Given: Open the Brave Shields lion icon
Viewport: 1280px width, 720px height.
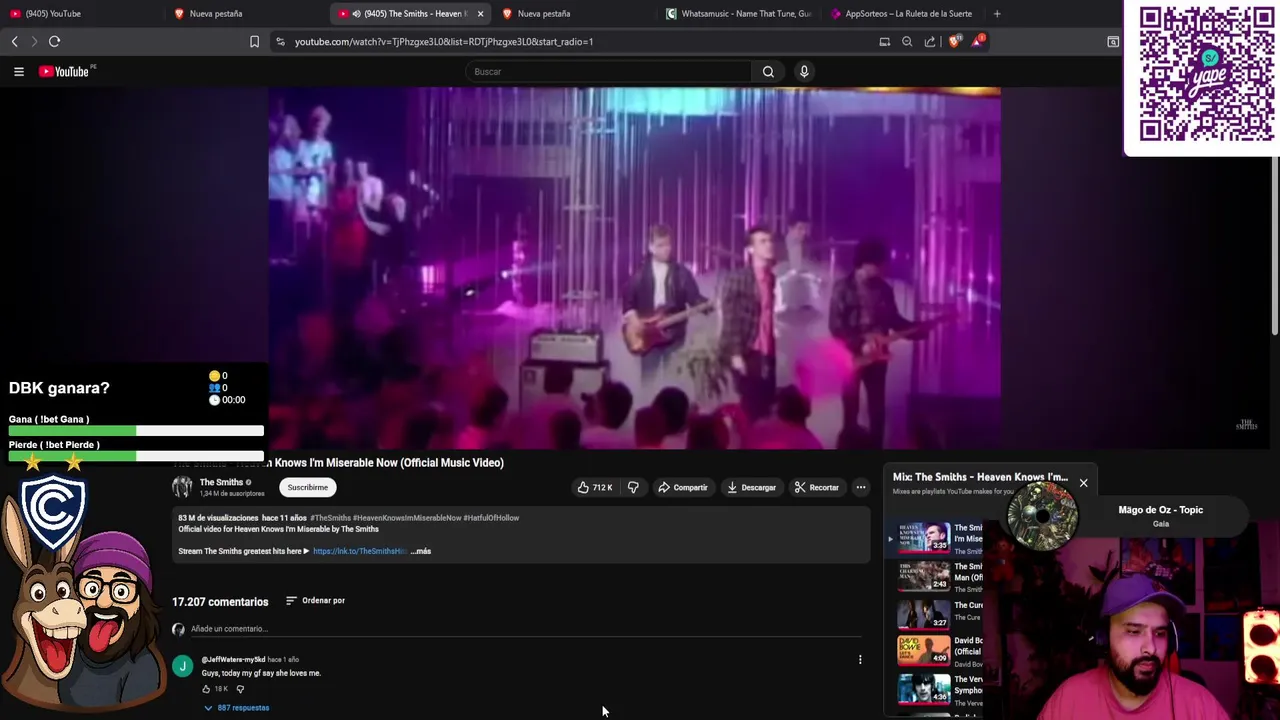Looking at the screenshot, I should click(x=954, y=41).
